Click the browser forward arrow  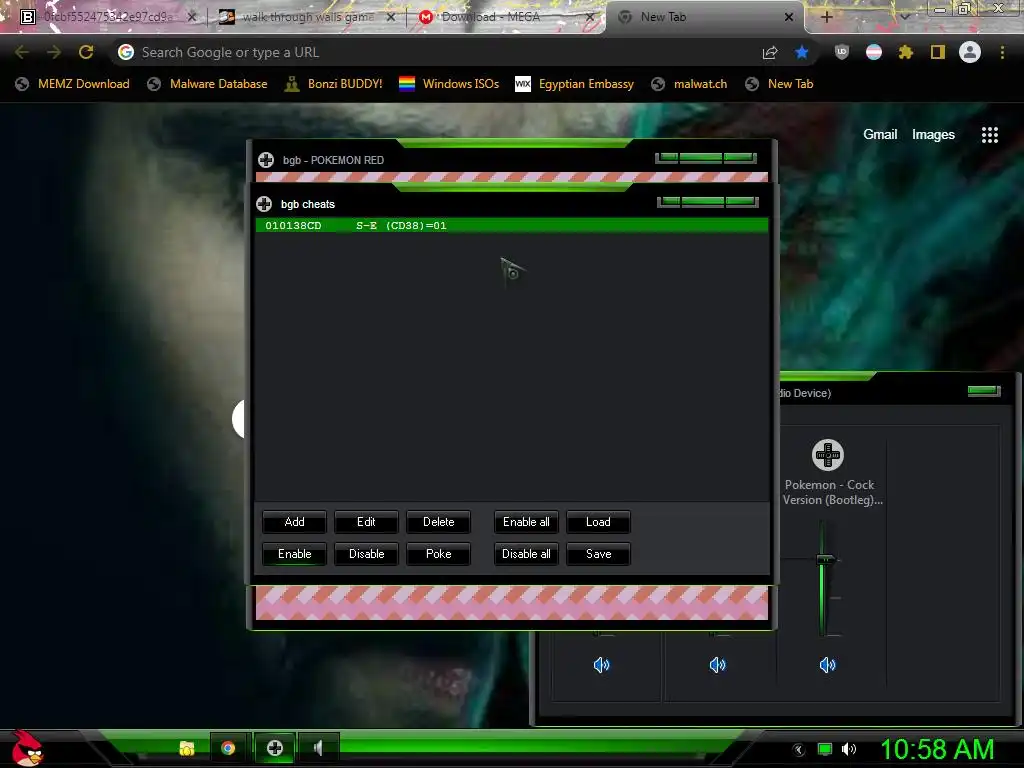[x=54, y=52]
